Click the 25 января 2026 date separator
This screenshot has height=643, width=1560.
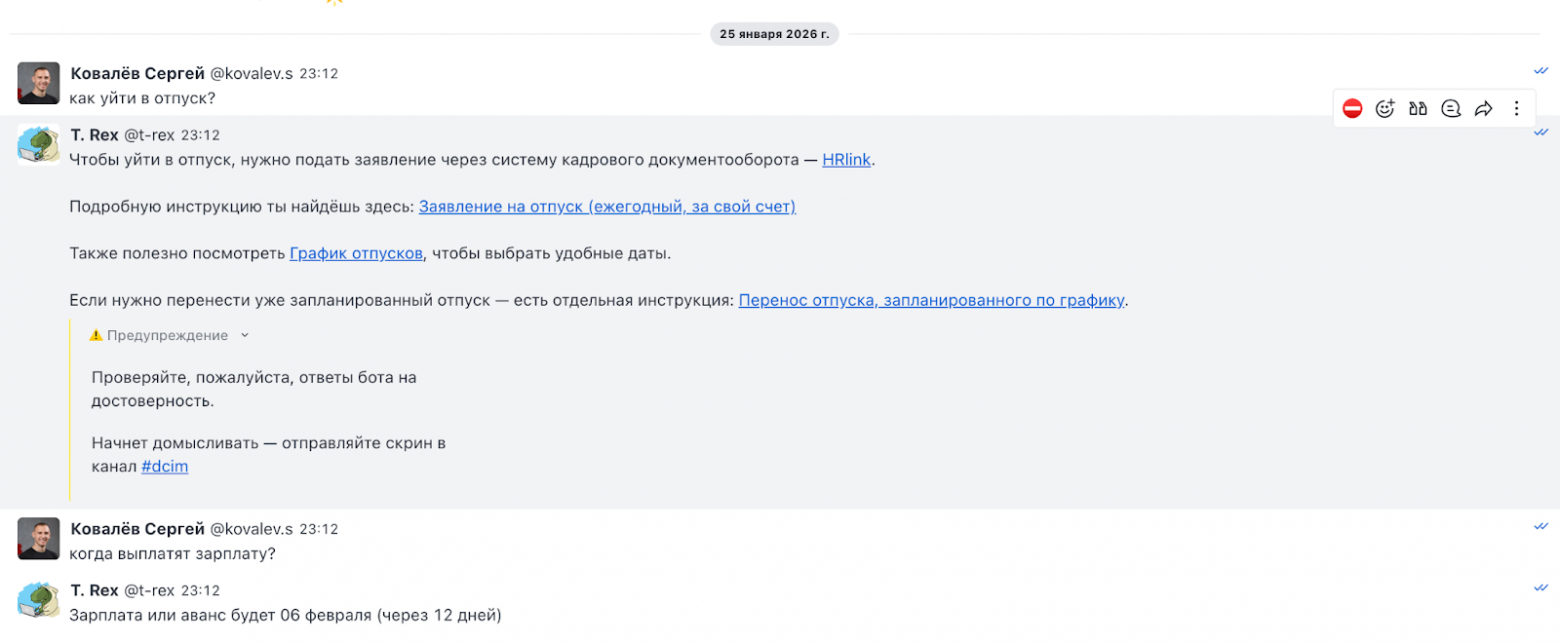[774, 33]
